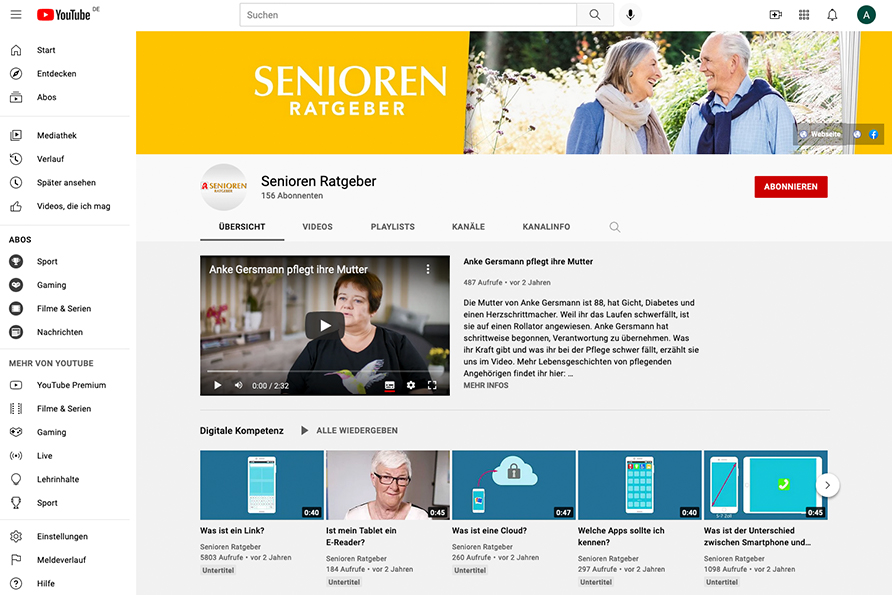This screenshot has width=892, height=595.
Task: Switch to the PLAYLISTS tab
Action: (393, 226)
